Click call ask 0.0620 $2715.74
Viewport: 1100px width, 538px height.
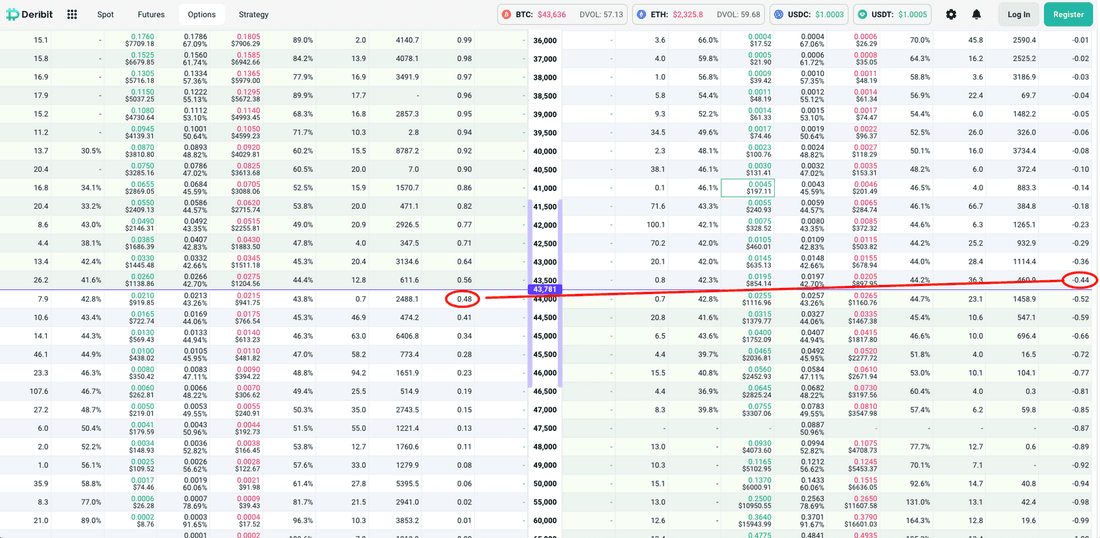point(248,206)
